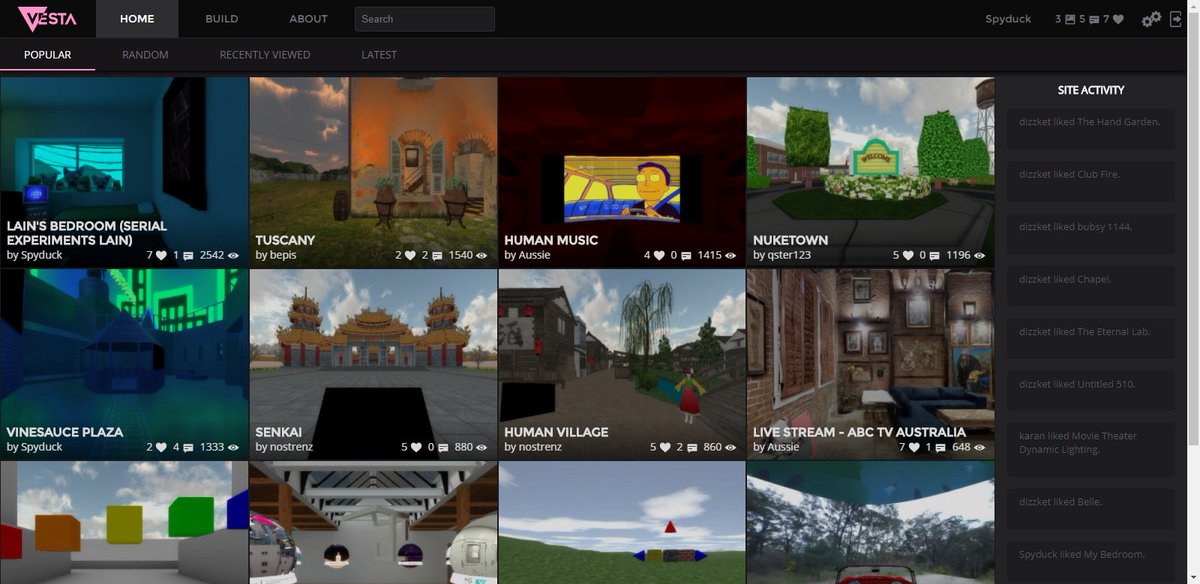Open the Human Music thumbnail
This screenshot has height=584, width=1200.
click(x=622, y=172)
